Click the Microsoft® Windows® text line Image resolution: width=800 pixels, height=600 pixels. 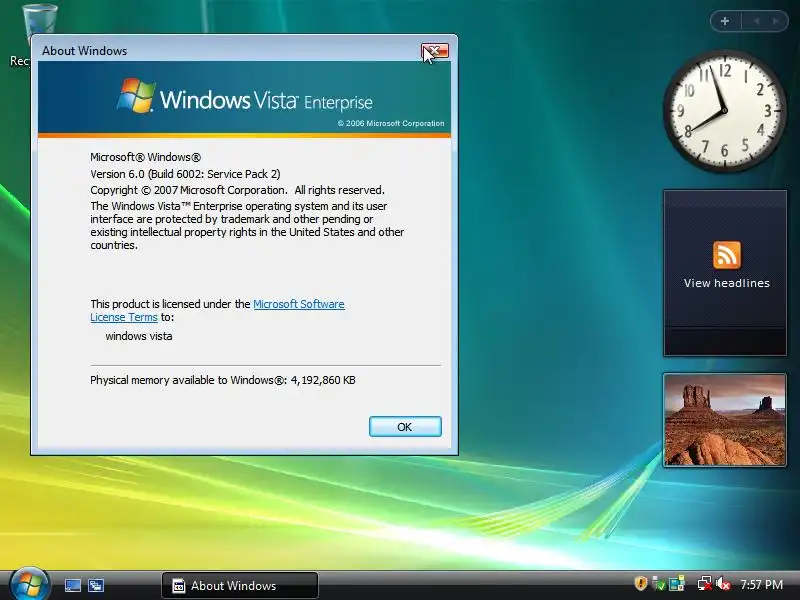click(145, 157)
